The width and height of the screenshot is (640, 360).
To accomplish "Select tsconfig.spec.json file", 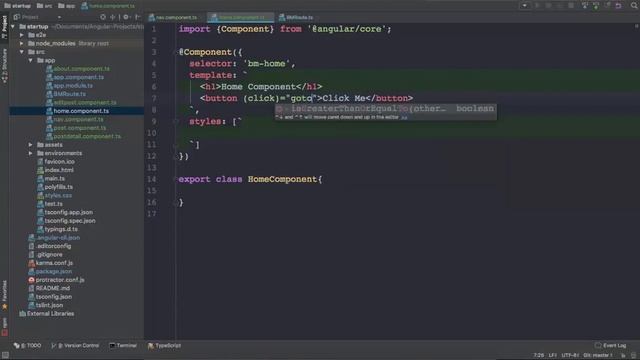I will click(66, 221).
